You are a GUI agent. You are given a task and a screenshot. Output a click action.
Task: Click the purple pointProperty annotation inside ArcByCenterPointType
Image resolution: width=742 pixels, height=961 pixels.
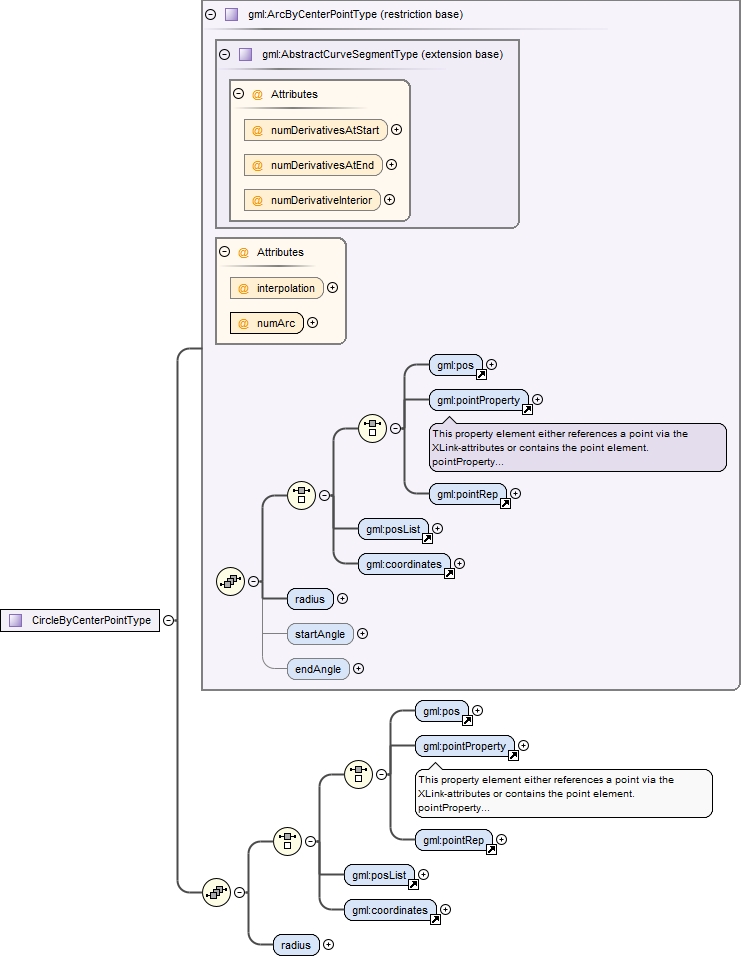(578, 447)
